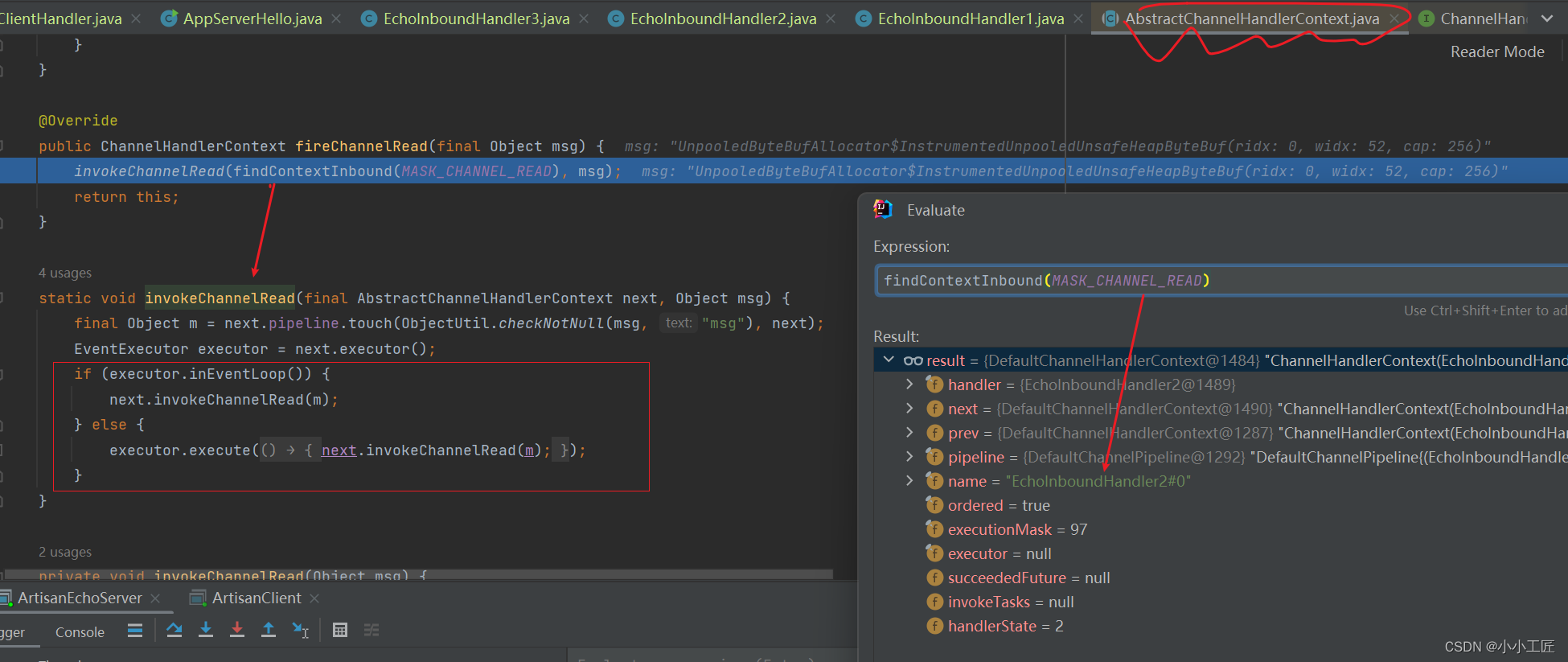Screen dimensions: 1568x662
Task: Close the EchoInboundHandler1.java tab
Action: (1078, 19)
